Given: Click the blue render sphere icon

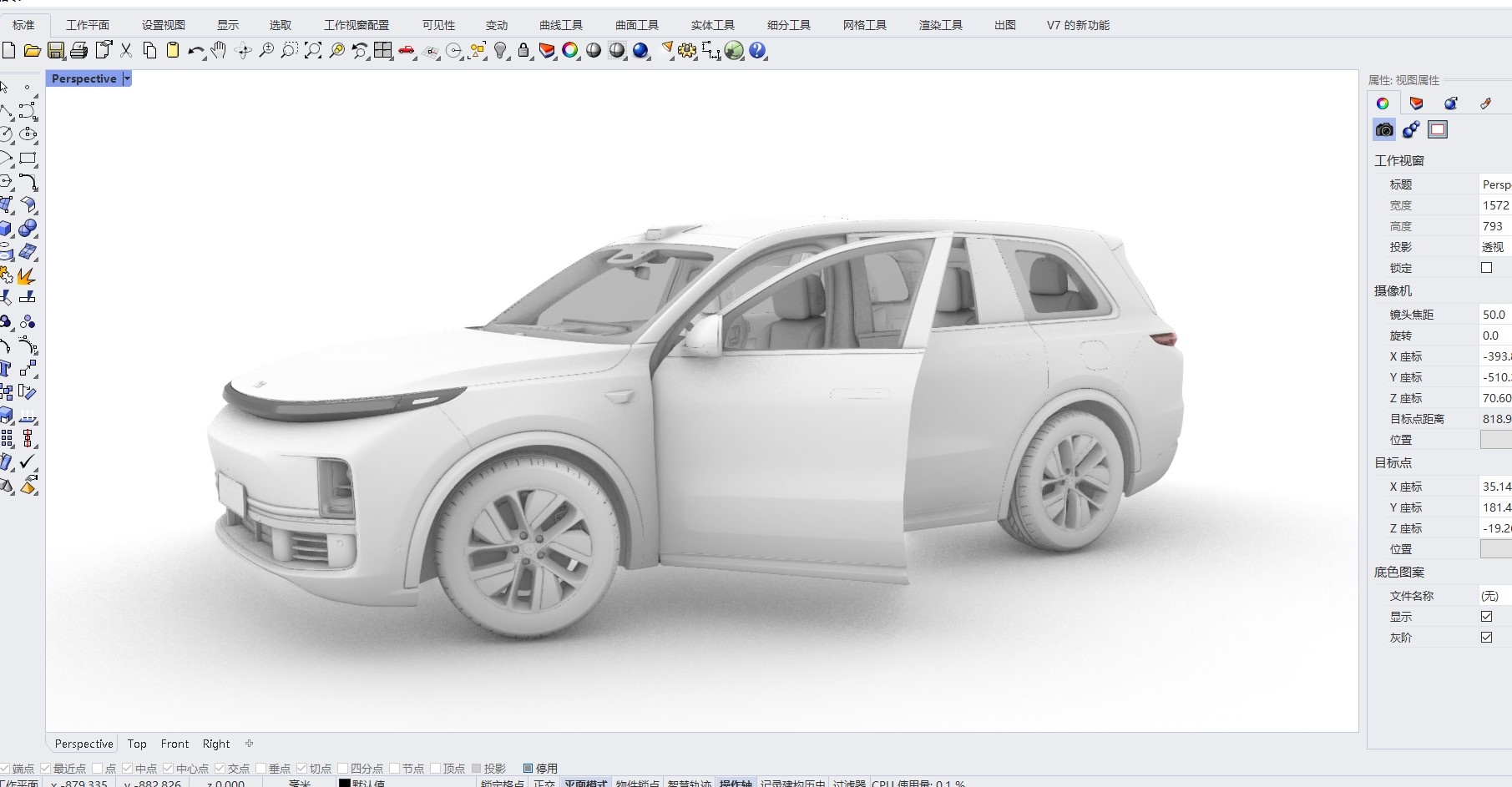Looking at the screenshot, I should [640, 51].
